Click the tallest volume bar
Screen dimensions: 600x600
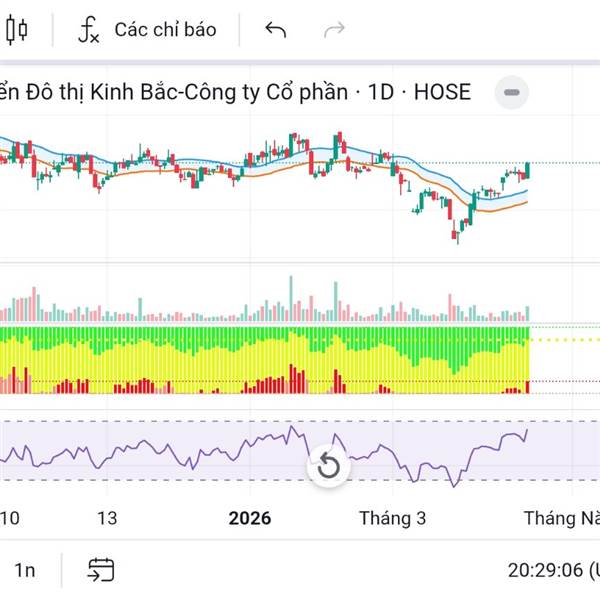tap(291, 298)
